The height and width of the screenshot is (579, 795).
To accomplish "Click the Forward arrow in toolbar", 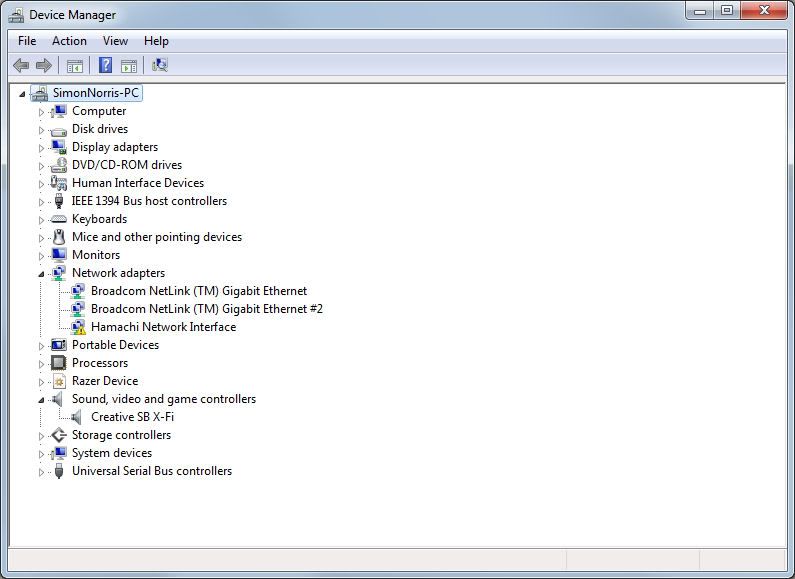I will tap(44, 66).
